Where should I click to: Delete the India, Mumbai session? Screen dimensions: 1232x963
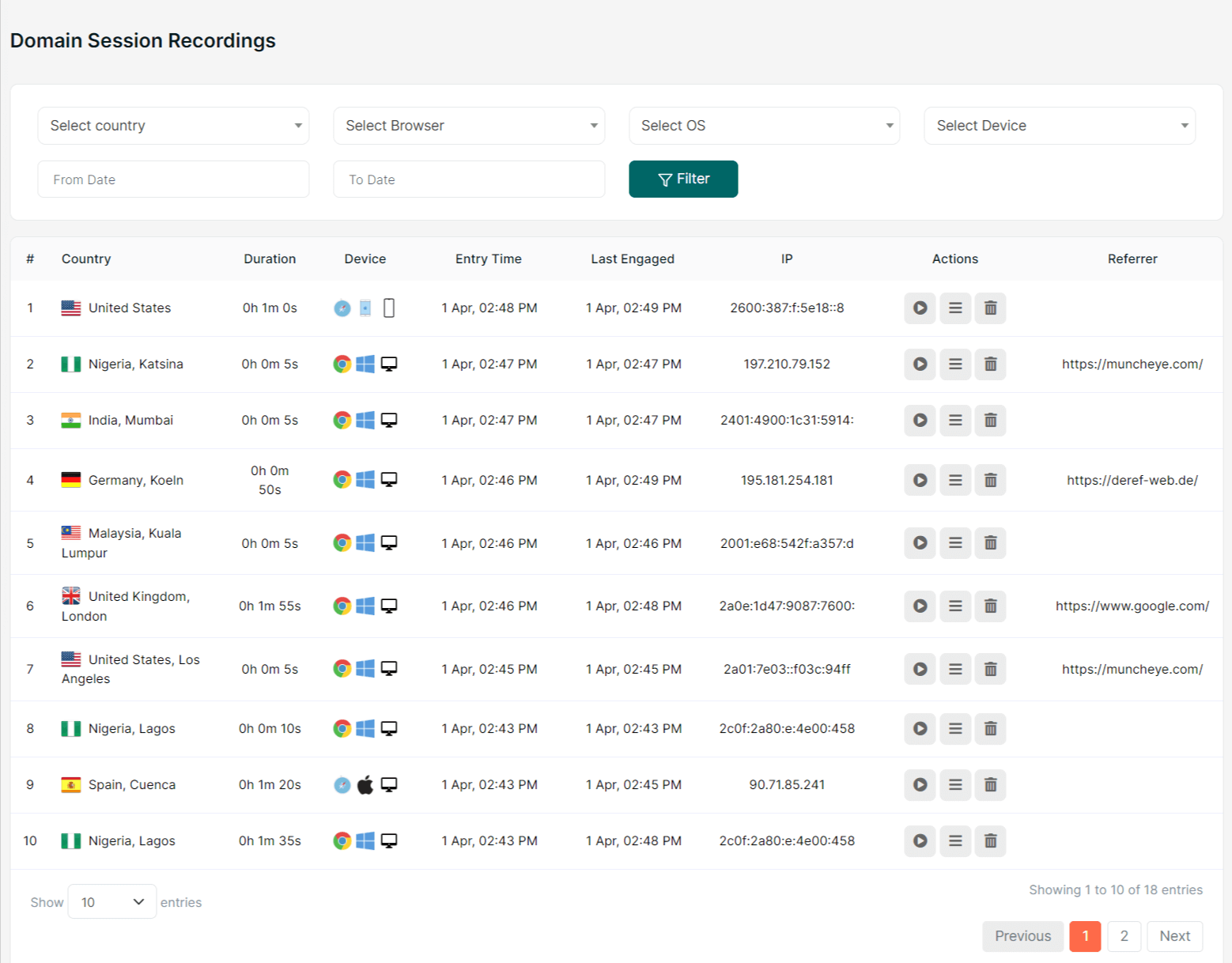click(x=990, y=421)
